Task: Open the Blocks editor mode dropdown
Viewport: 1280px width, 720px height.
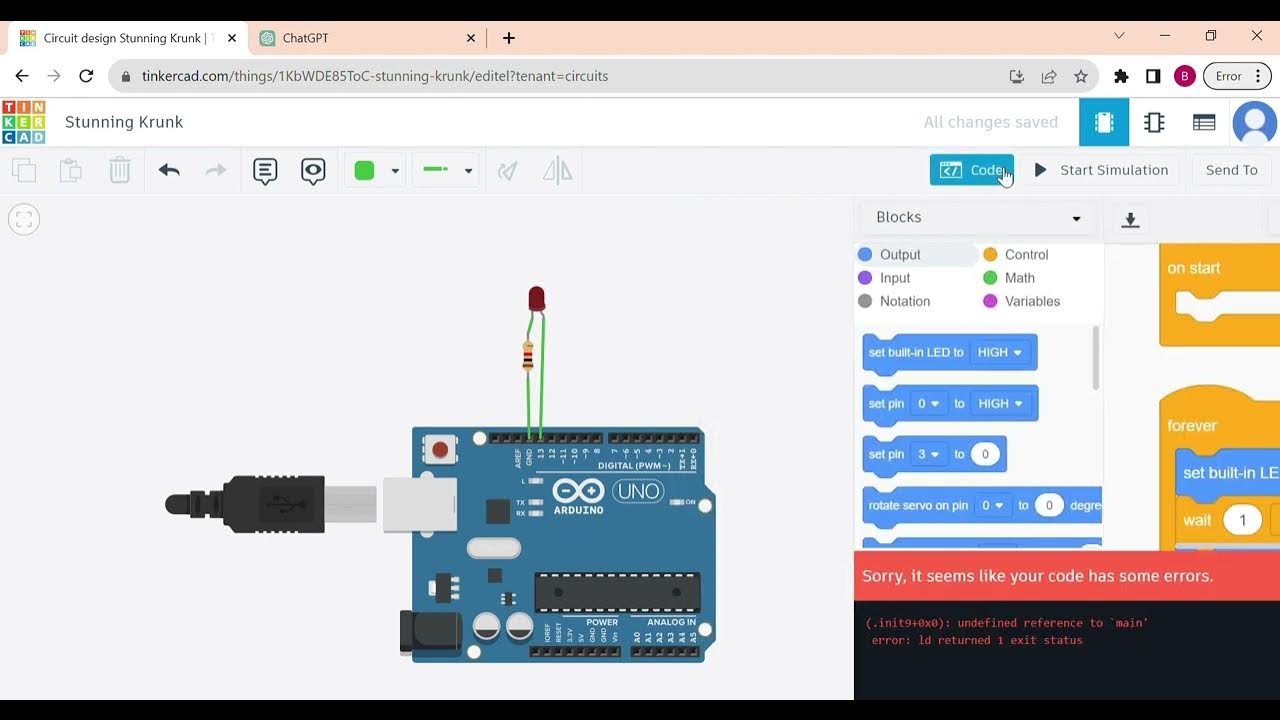Action: pos(978,218)
